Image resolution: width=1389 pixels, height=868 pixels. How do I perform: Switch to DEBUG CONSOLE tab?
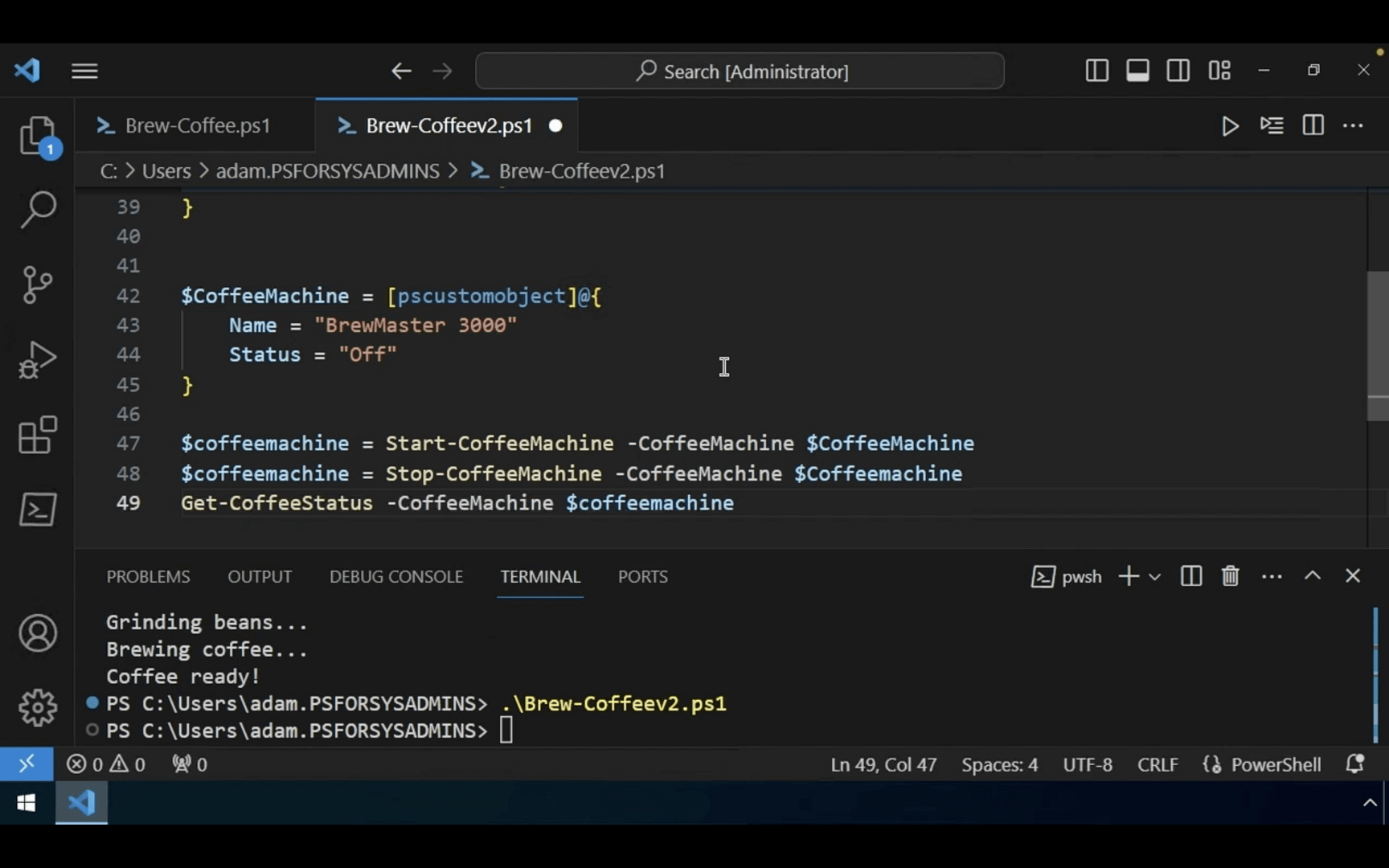pyautogui.click(x=396, y=577)
